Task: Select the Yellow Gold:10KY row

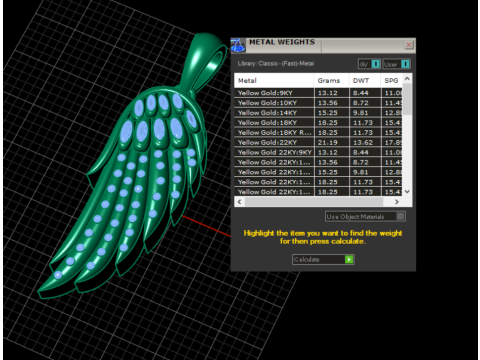Action: pos(318,103)
